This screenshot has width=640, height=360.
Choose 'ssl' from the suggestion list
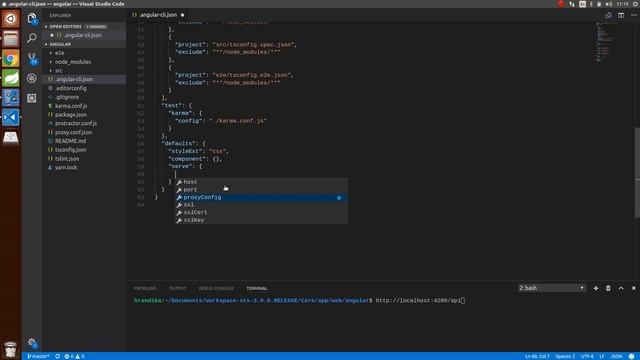(x=261, y=205)
